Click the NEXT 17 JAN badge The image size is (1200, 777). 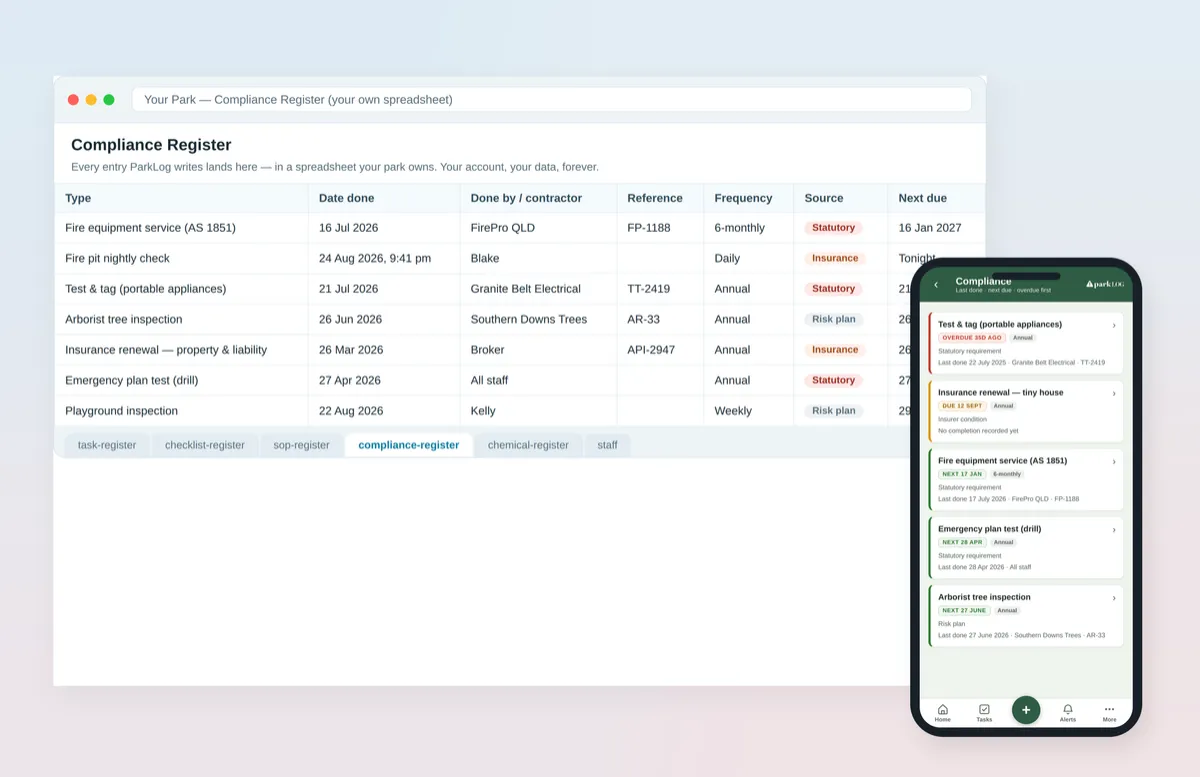962,474
